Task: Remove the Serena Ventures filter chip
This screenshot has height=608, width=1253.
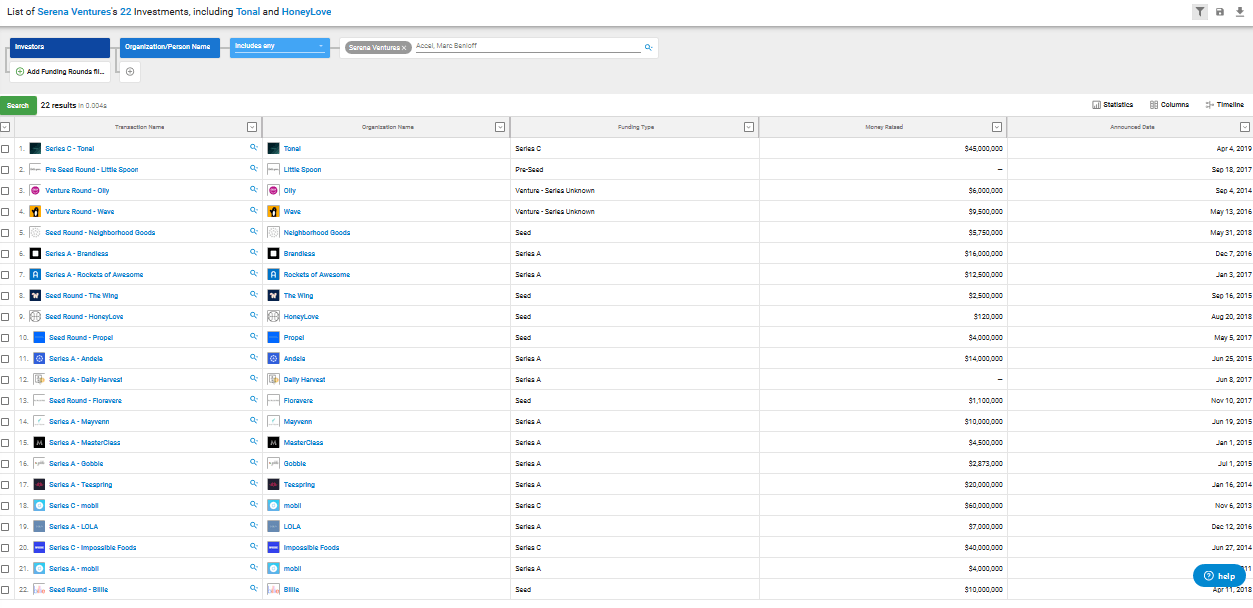Action: 404,48
